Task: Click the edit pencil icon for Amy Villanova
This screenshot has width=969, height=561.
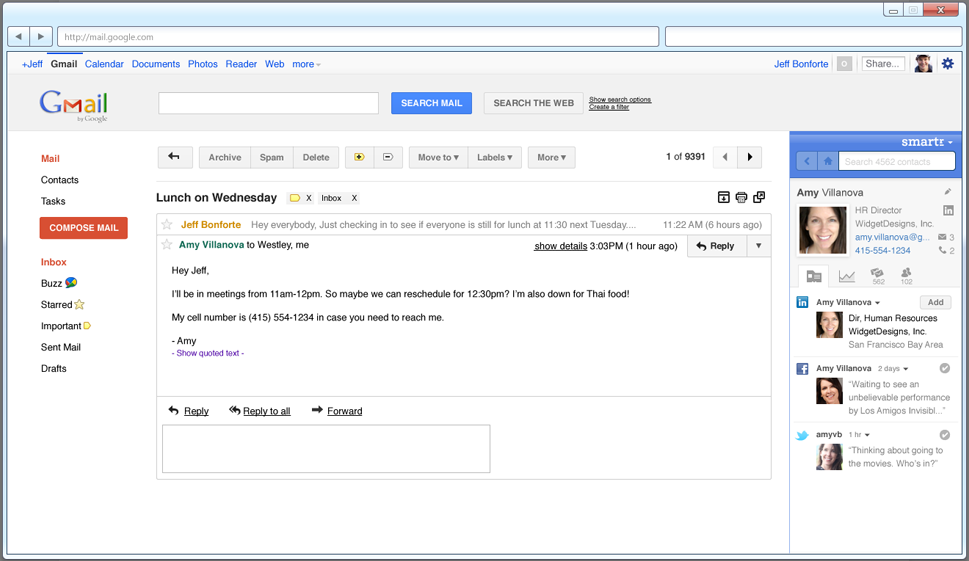Action: tap(947, 192)
